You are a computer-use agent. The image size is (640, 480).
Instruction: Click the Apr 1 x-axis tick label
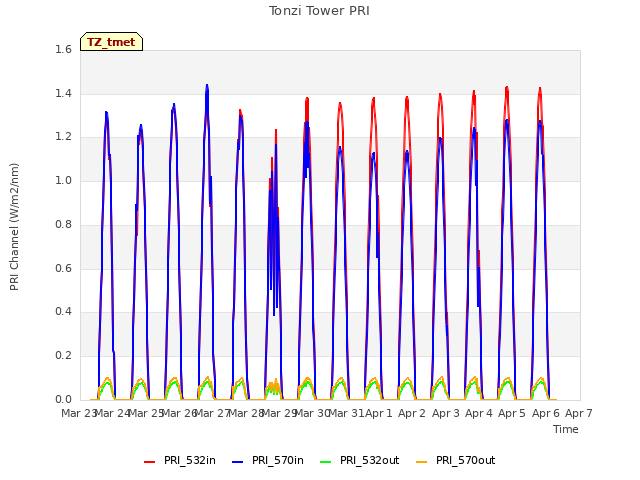click(378, 413)
